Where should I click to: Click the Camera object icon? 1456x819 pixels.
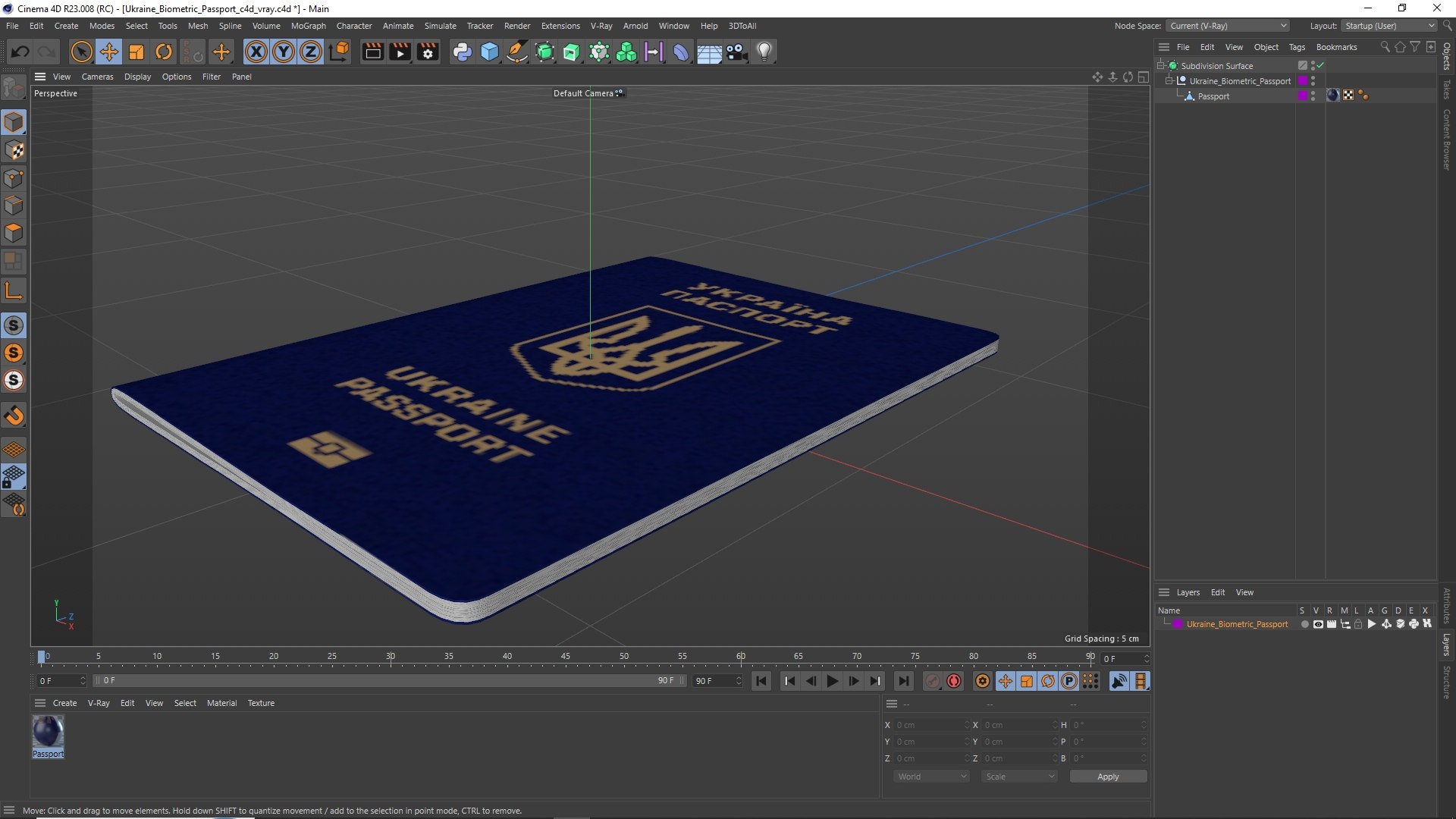tap(737, 52)
